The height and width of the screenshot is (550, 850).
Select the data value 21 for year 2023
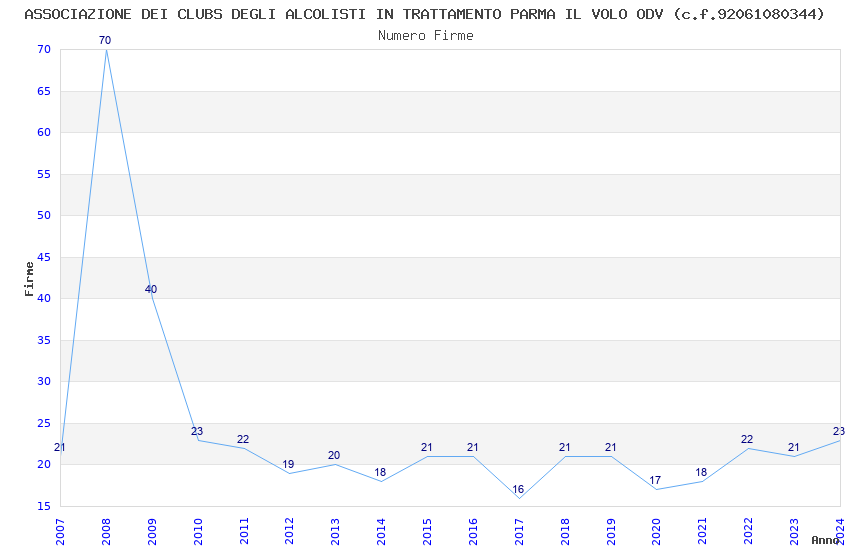(x=794, y=448)
